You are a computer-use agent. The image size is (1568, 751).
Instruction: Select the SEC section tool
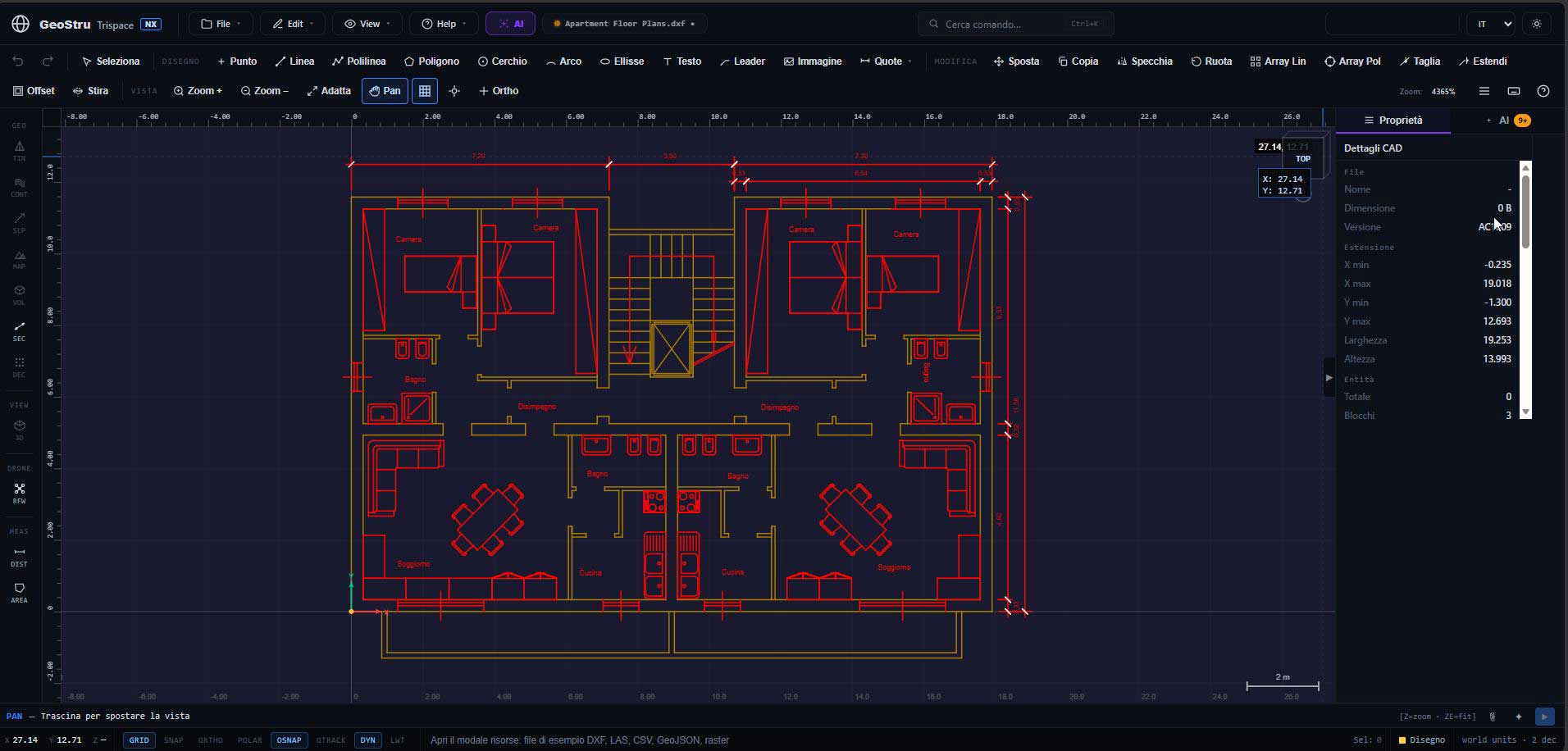[19, 331]
